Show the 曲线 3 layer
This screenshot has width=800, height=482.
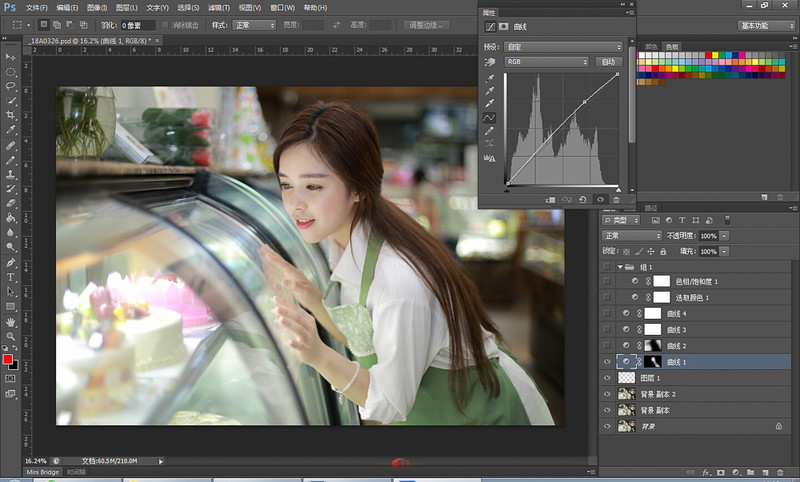[607, 329]
